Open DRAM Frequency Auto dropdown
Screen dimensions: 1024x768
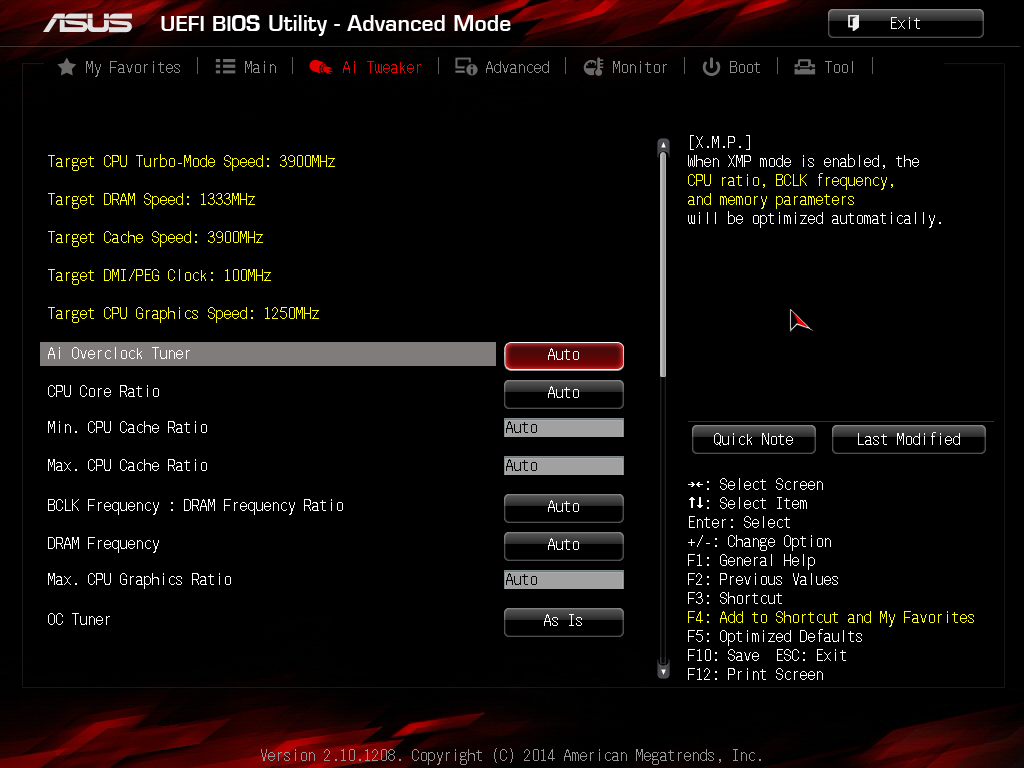tap(564, 545)
